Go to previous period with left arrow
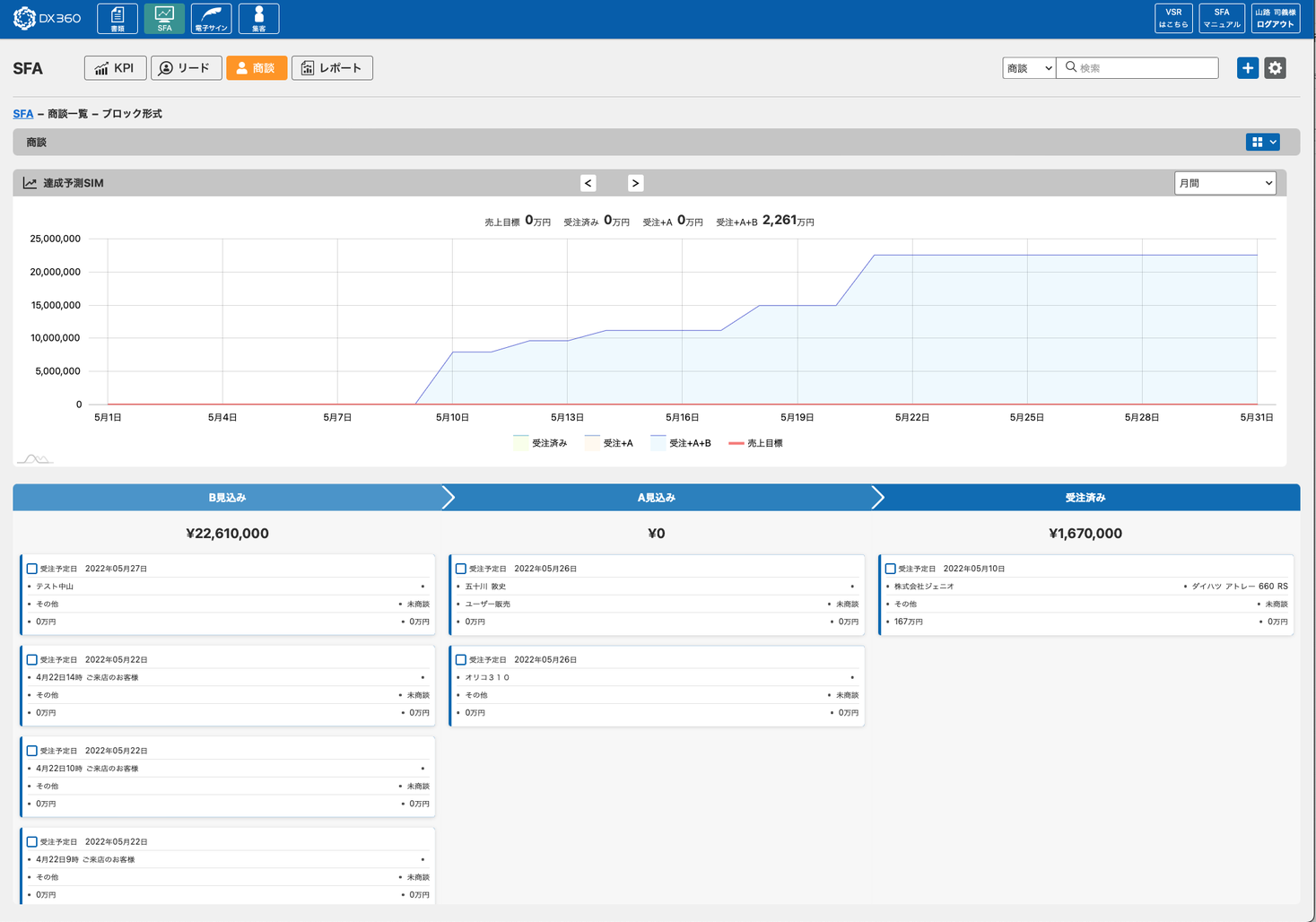 (588, 183)
